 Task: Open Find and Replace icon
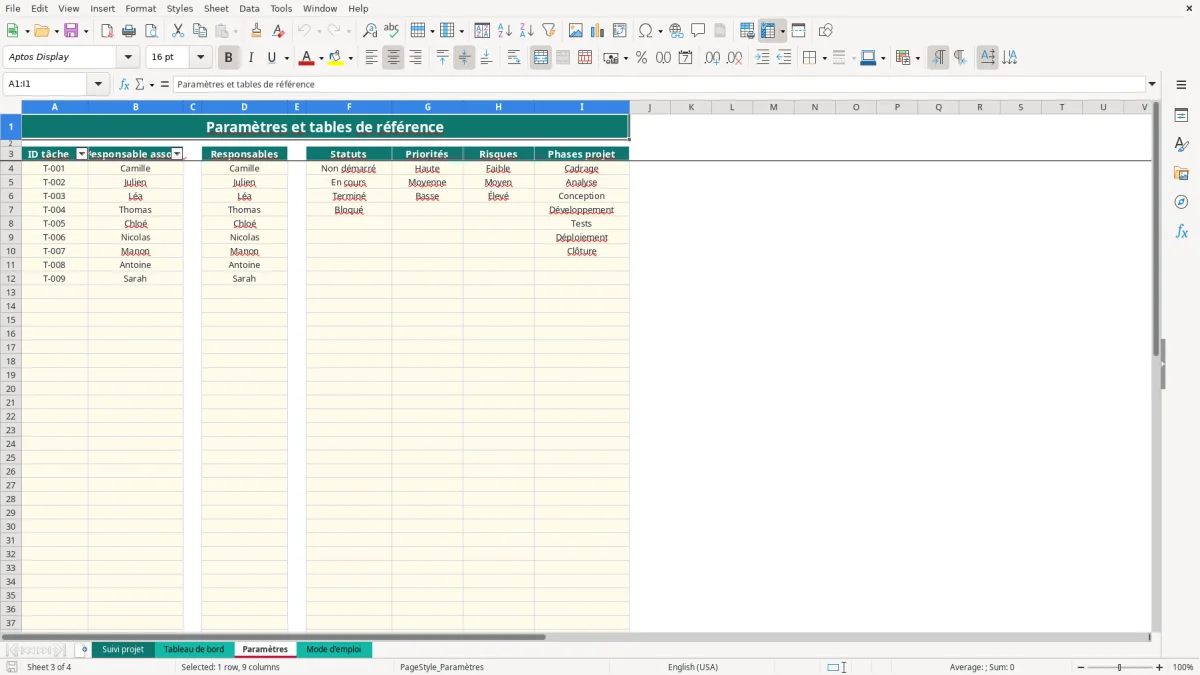[370, 31]
